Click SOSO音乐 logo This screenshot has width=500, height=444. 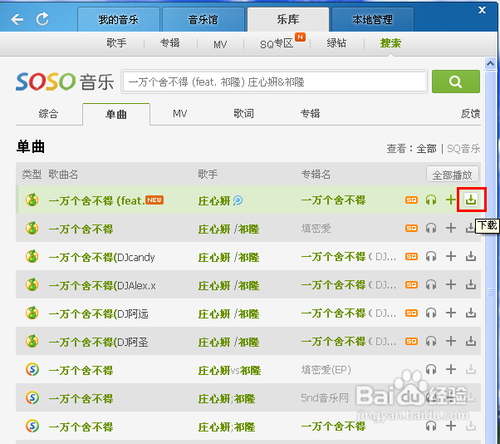[65, 82]
